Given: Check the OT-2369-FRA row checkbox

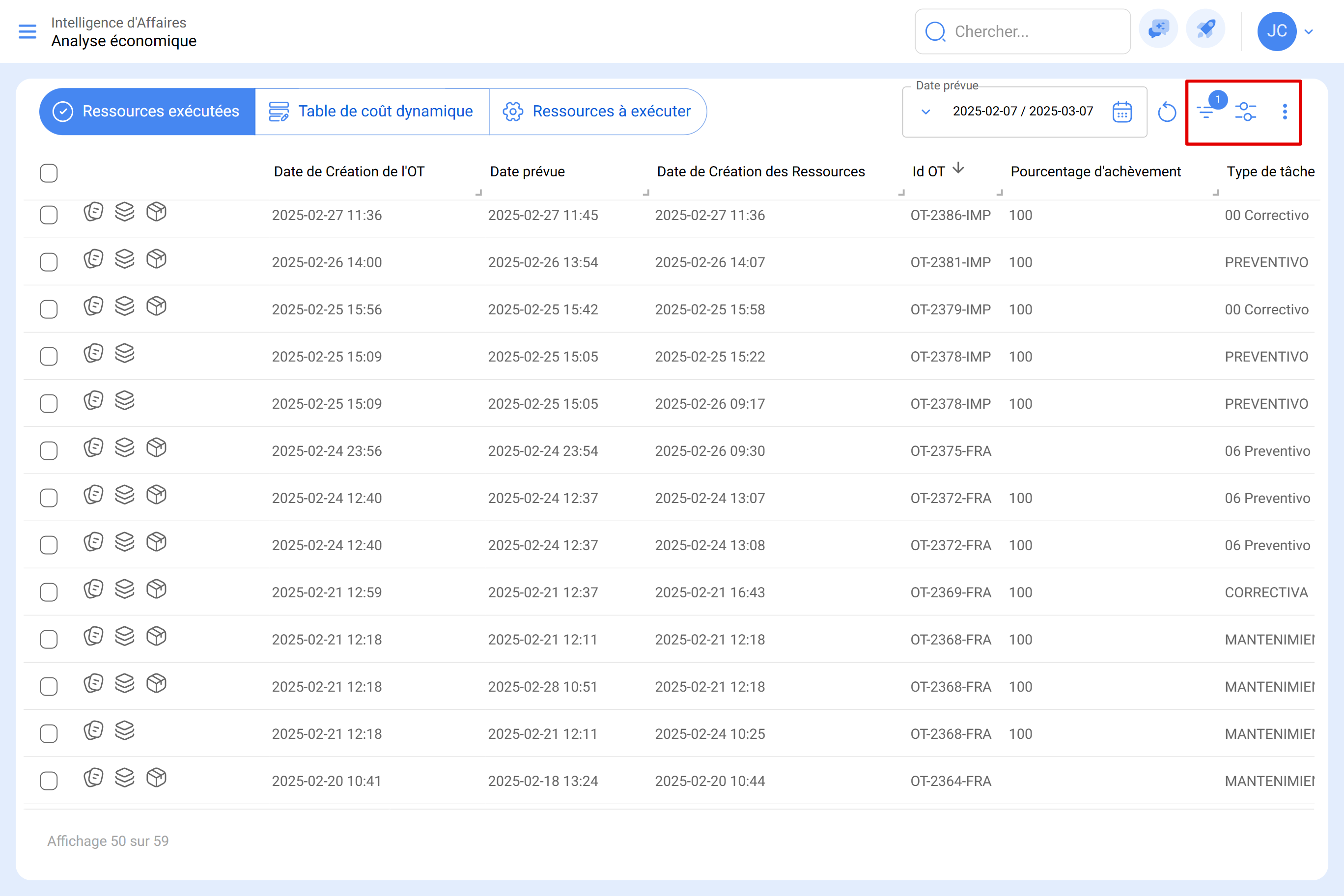Looking at the screenshot, I should tap(49, 592).
